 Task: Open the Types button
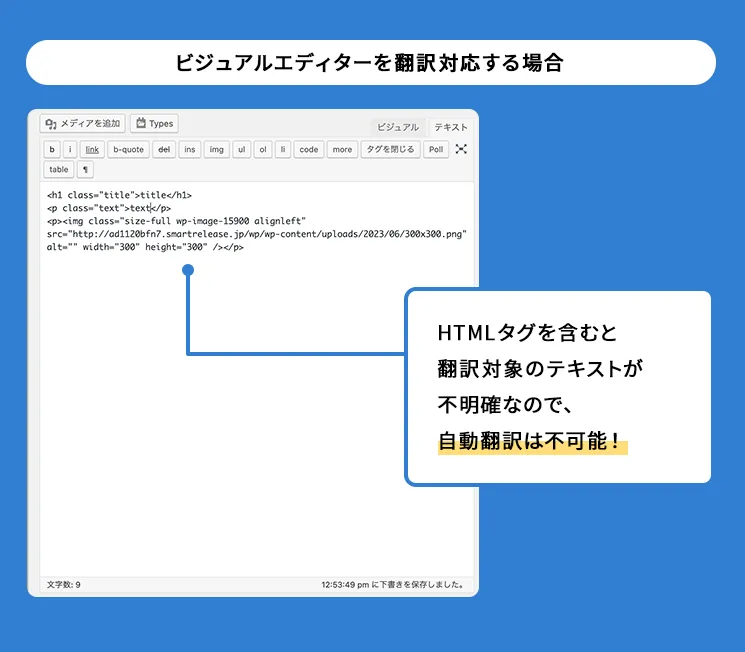(154, 124)
